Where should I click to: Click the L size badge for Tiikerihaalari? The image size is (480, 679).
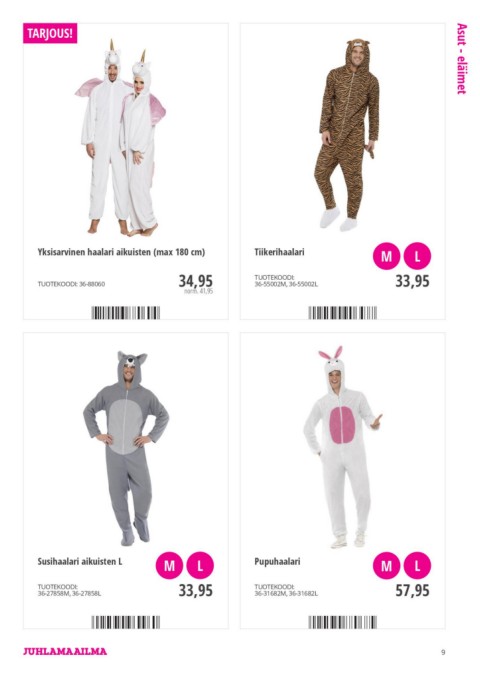tap(417, 256)
